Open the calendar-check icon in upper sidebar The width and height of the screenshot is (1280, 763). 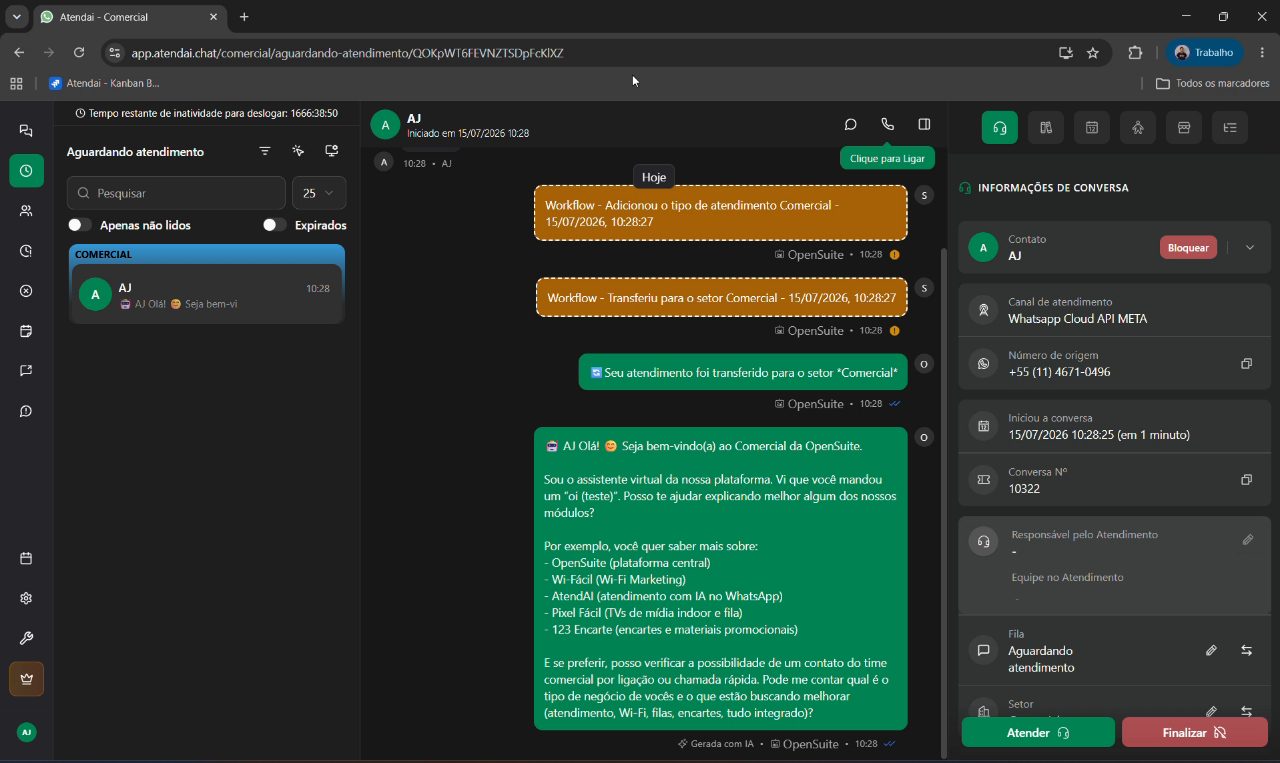pos(26,331)
